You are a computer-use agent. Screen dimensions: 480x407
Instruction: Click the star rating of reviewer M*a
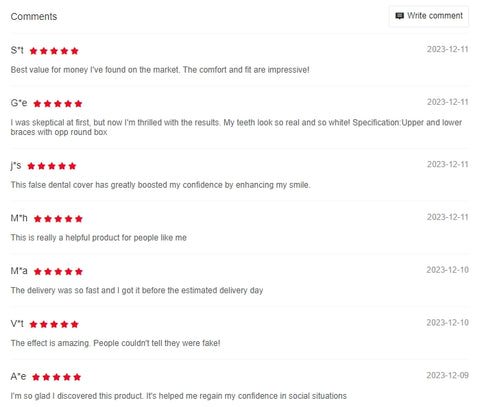58,271
